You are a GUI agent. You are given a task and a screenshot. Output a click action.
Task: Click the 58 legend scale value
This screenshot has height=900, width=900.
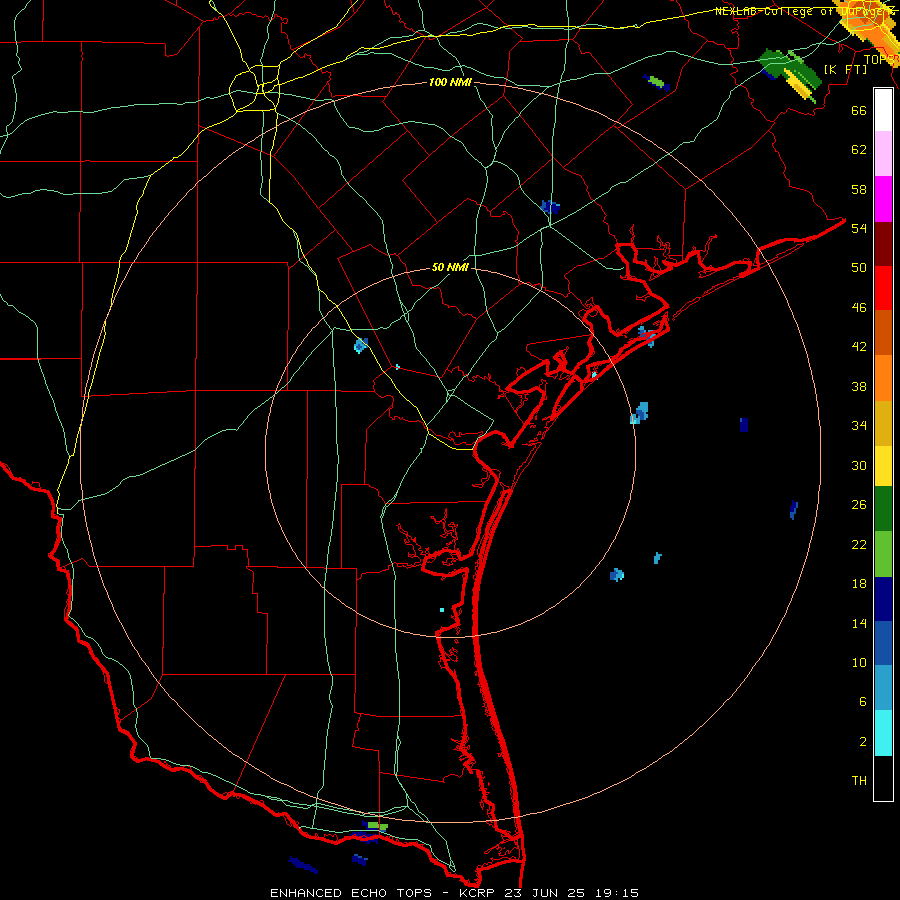(x=859, y=189)
